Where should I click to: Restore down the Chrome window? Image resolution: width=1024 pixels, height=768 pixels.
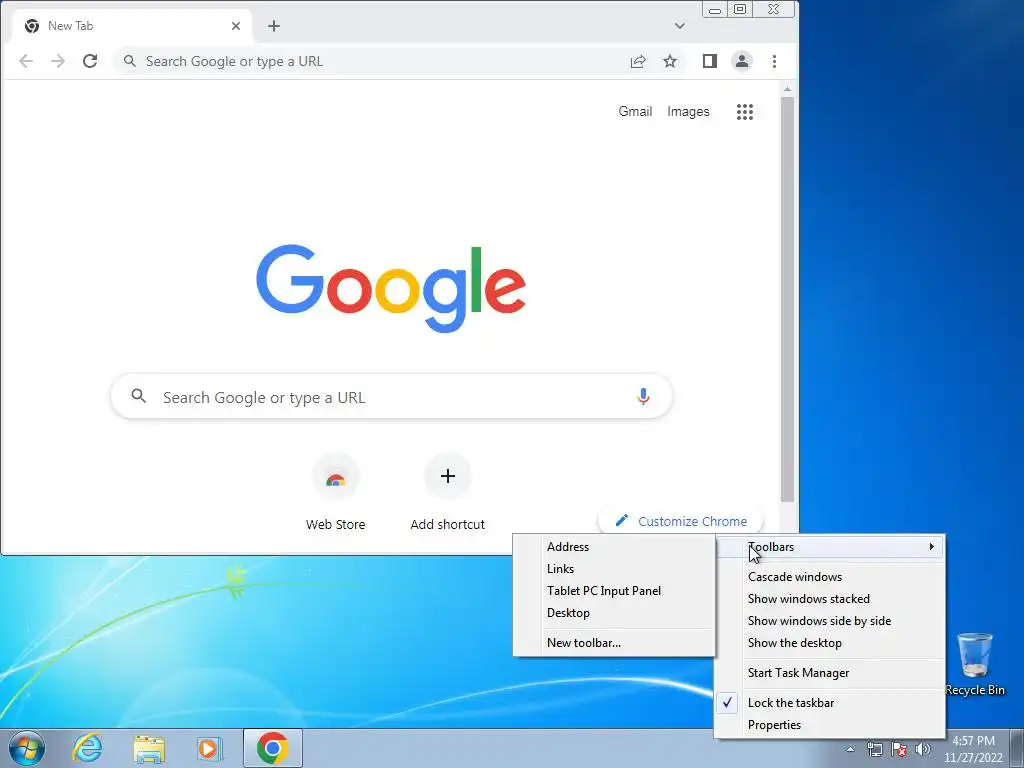click(741, 10)
